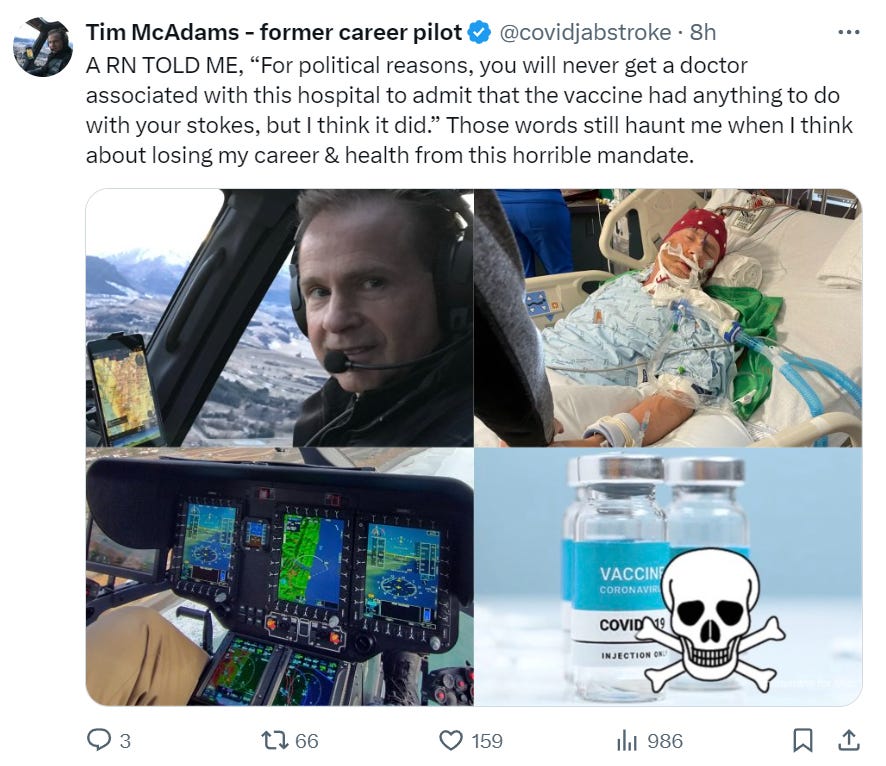
Task: Open the reply comment icon
Action: click(99, 740)
